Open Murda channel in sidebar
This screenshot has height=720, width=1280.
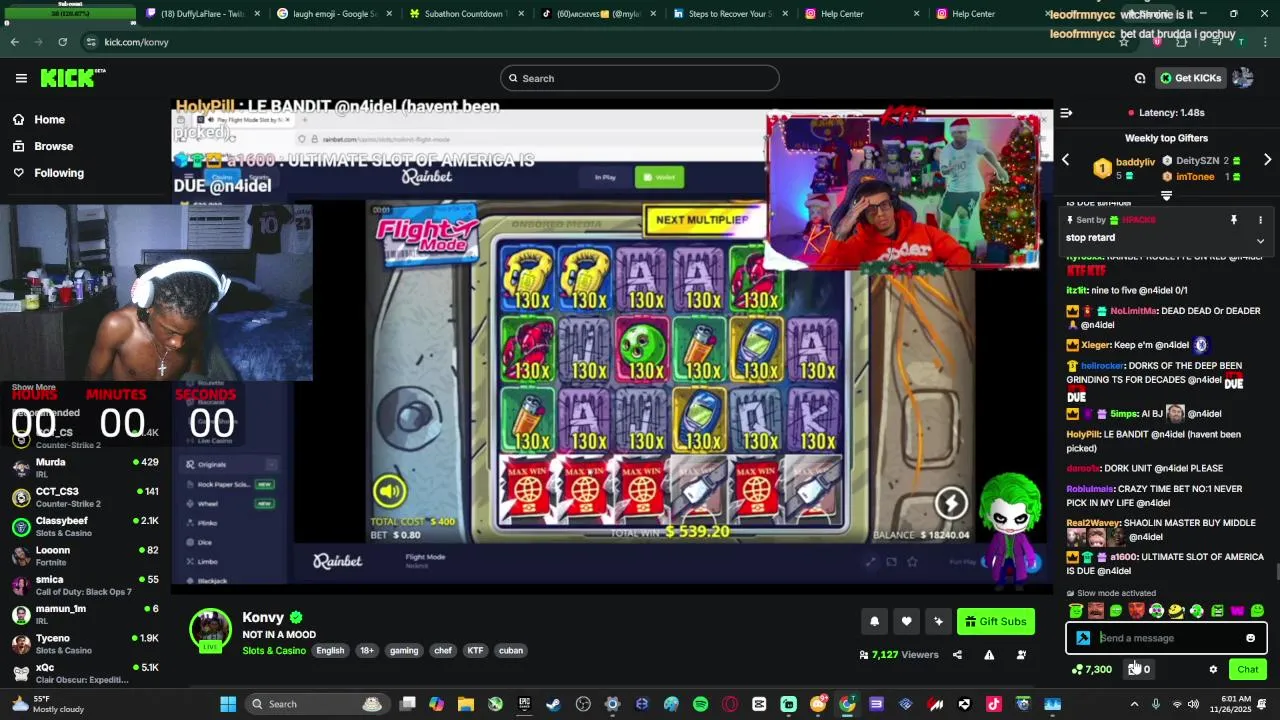pyautogui.click(x=85, y=468)
